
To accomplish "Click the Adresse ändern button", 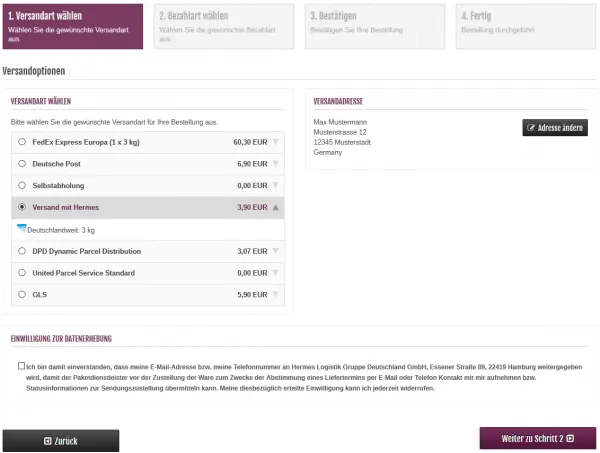I will [x=555, y=129].
